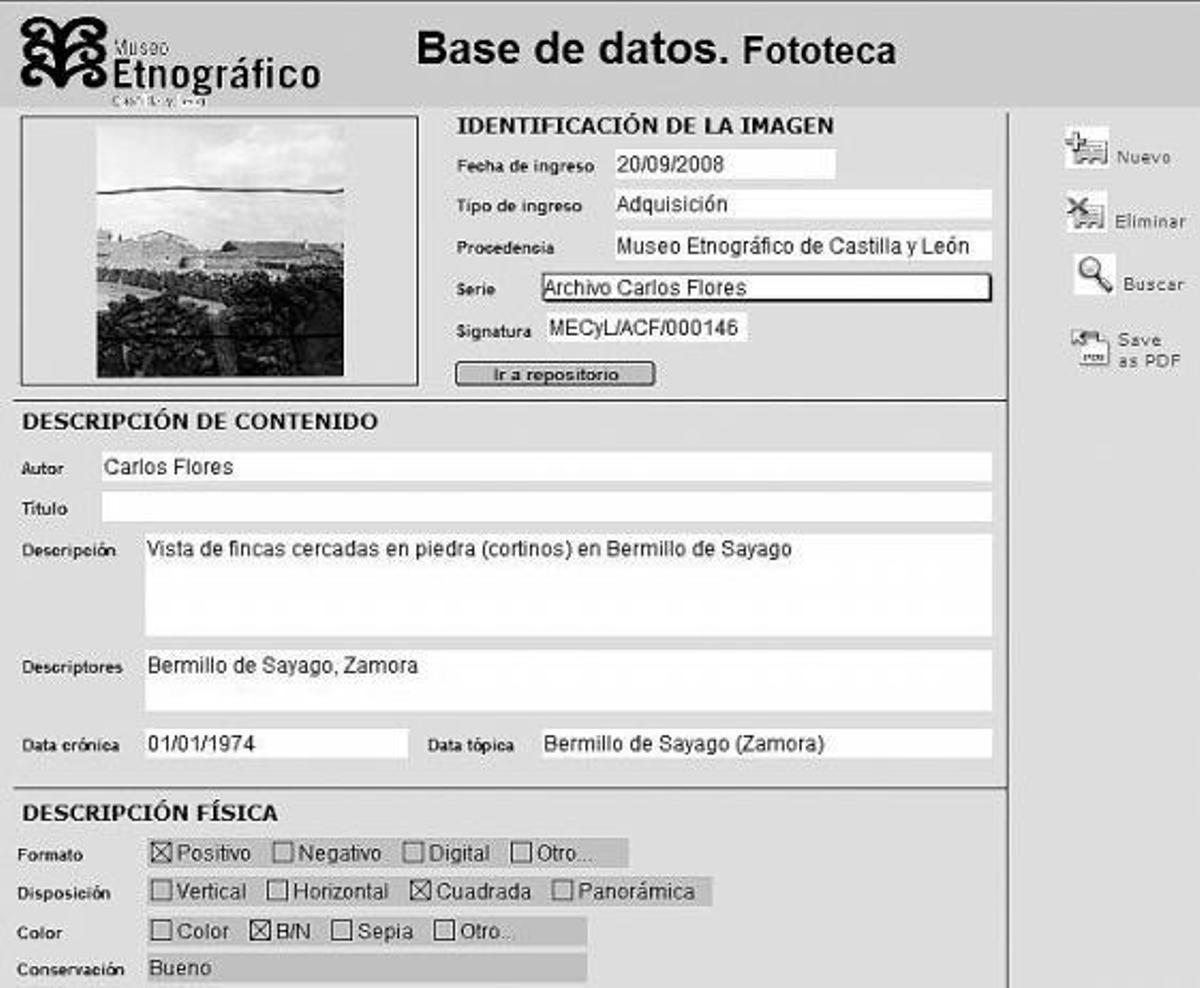Check the Digital format checkbox
The height and width of the screenshot is (988, 1200).
(414, 853)
